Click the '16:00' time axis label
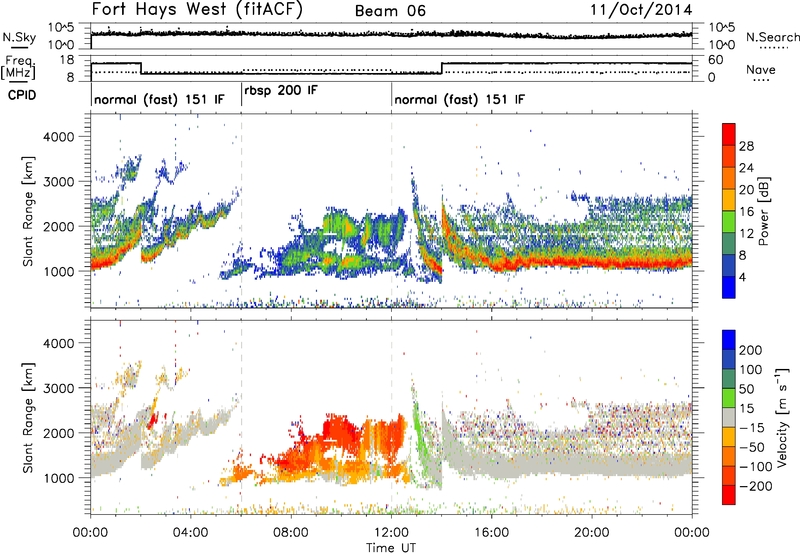800x554 pixels. [491, 533]
